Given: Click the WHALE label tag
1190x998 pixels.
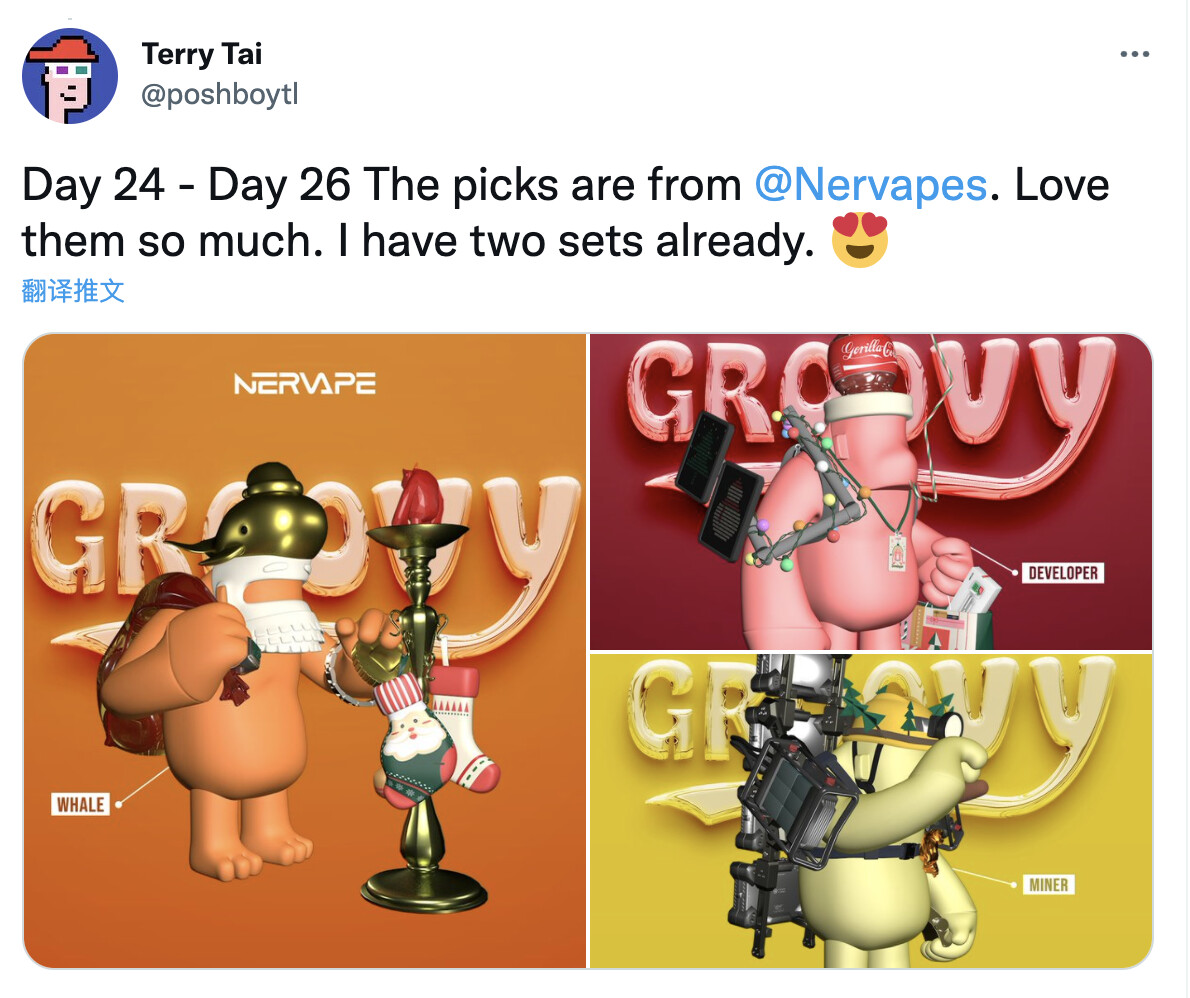Looking at the screenshot, I should [x=80, y=804].
